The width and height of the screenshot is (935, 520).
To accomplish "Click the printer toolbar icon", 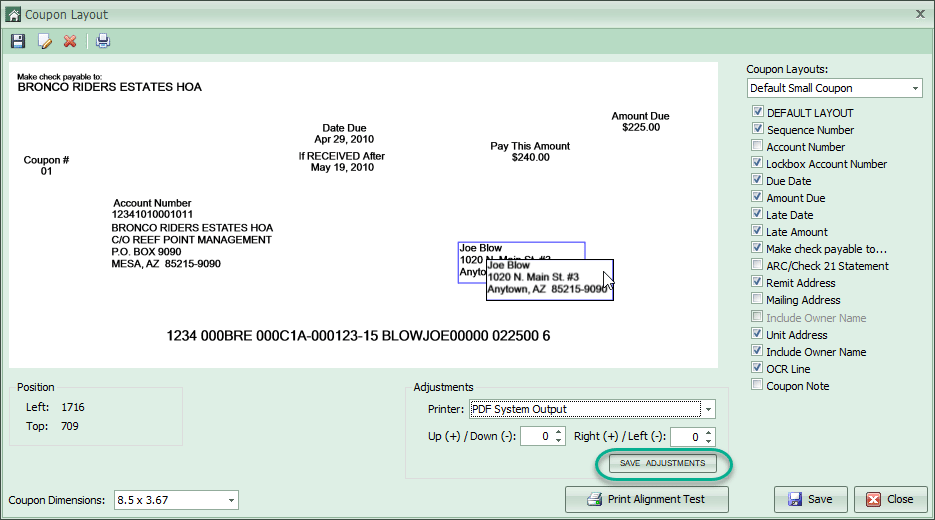I will pyautogui.click(x=103, y=41).
